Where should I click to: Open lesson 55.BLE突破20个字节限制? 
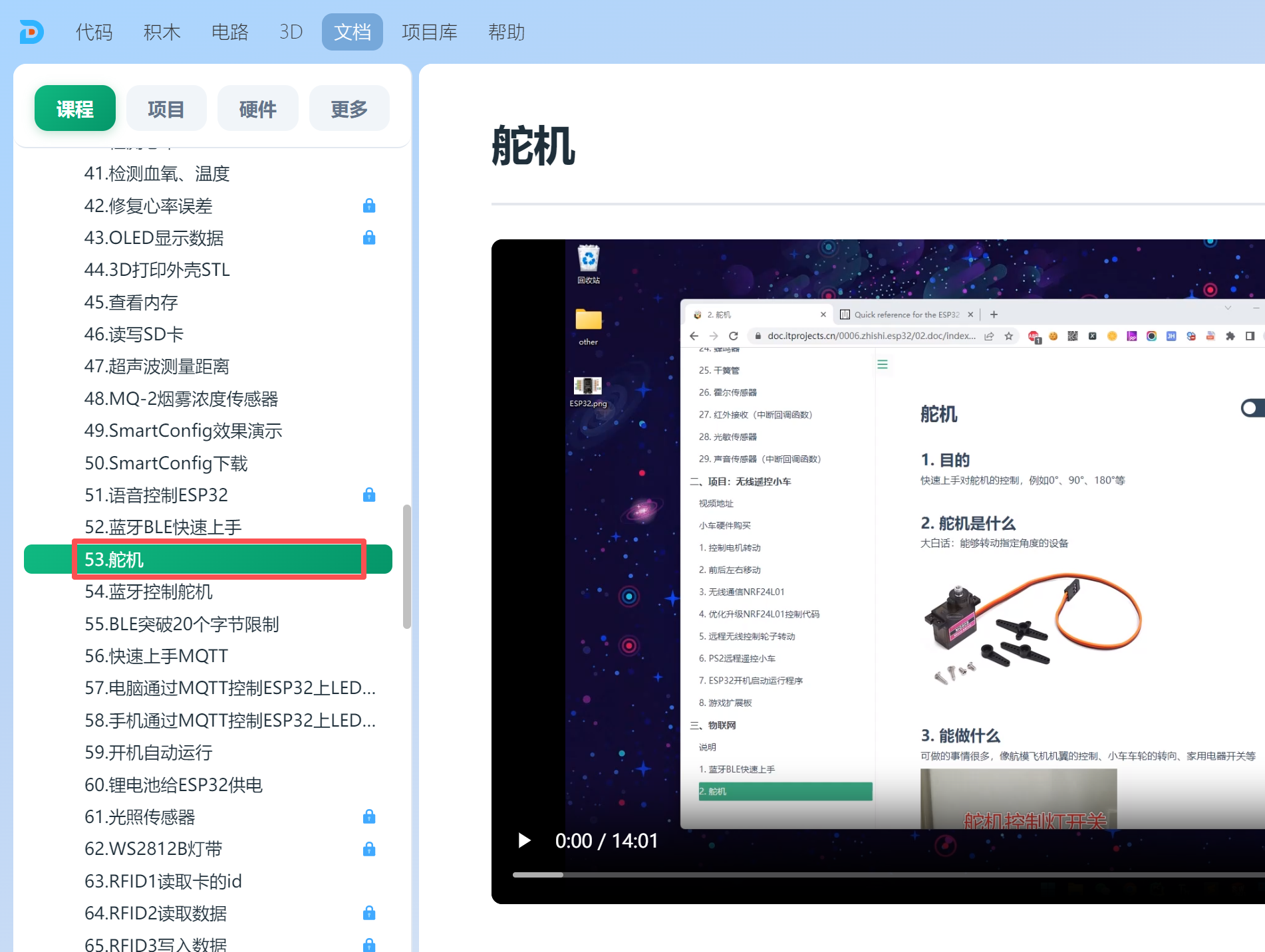click(x=182, y=624)
